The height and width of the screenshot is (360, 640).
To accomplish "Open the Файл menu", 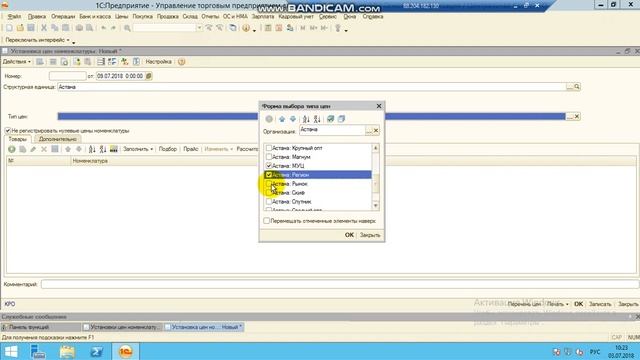I will (14, 17).
